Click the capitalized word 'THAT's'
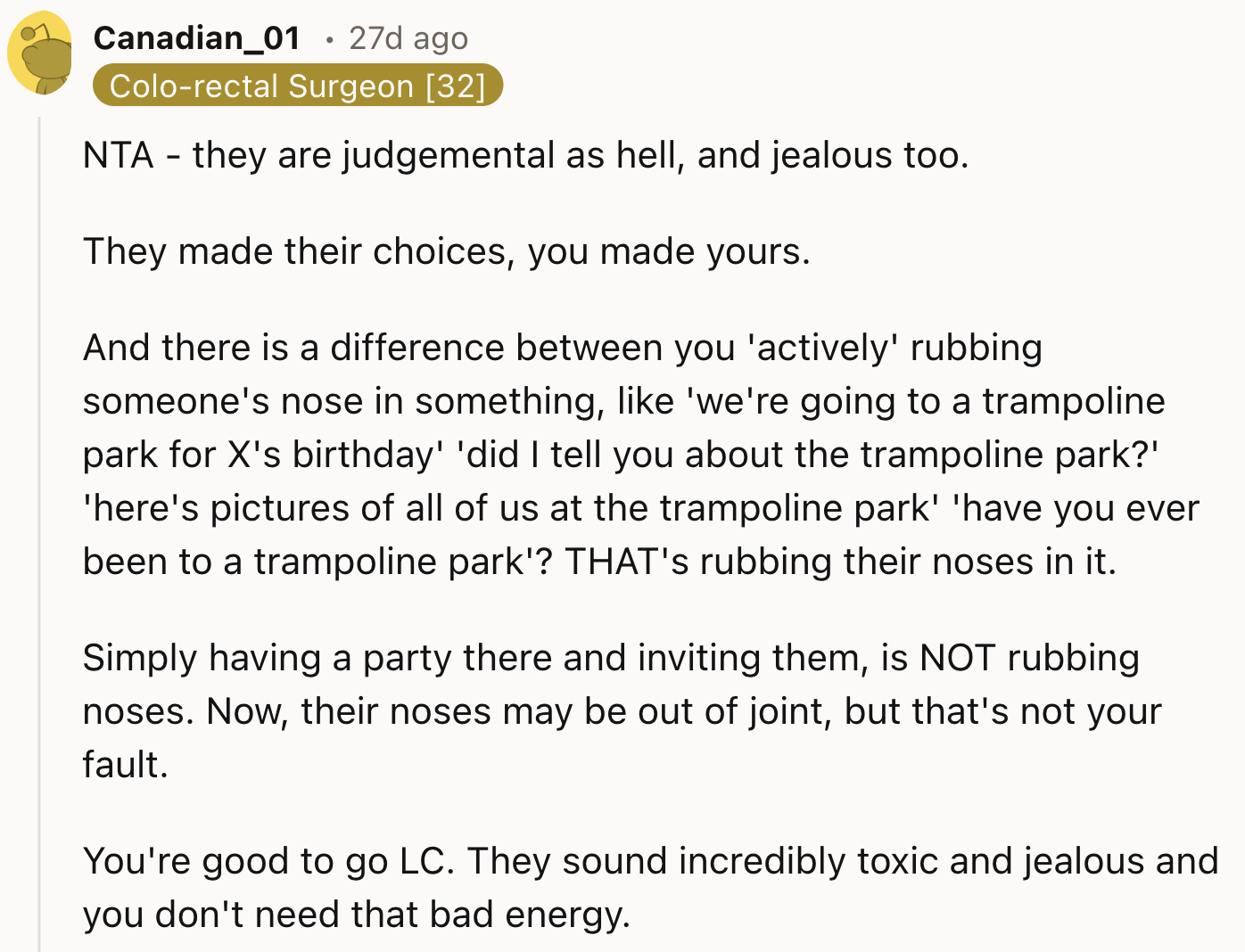Screen dimensions: 1245x952 point(627,562)
